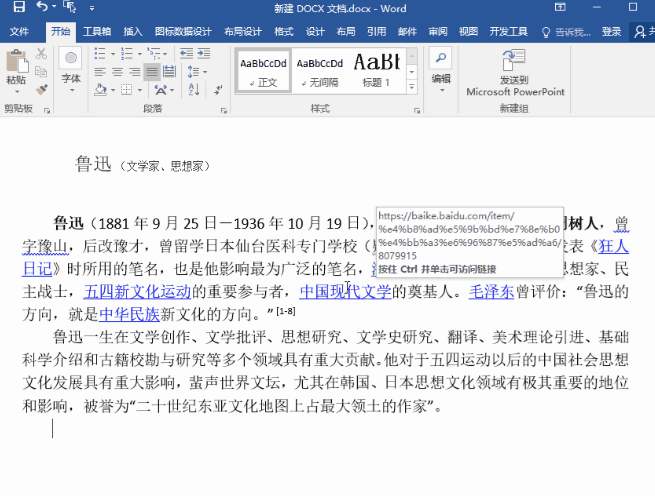Open the numbering library dropdown arrow

coord(139,53)
